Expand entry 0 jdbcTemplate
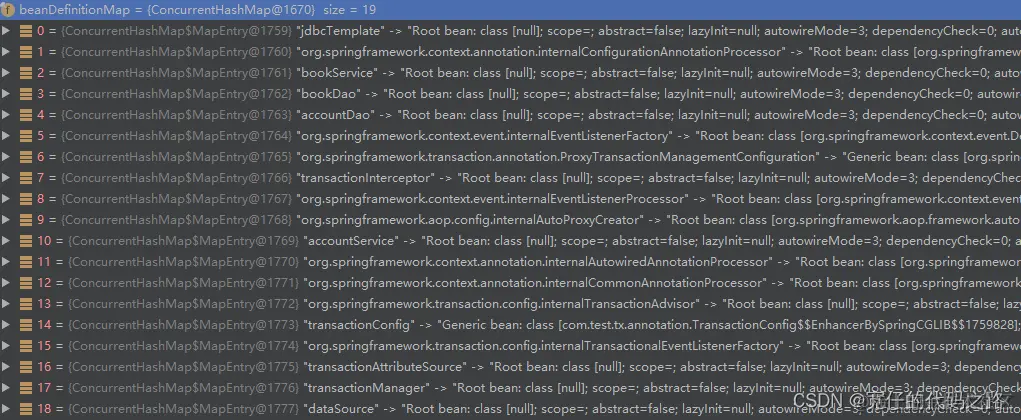This screenshot has height=420, width=1021. [6, 31]
